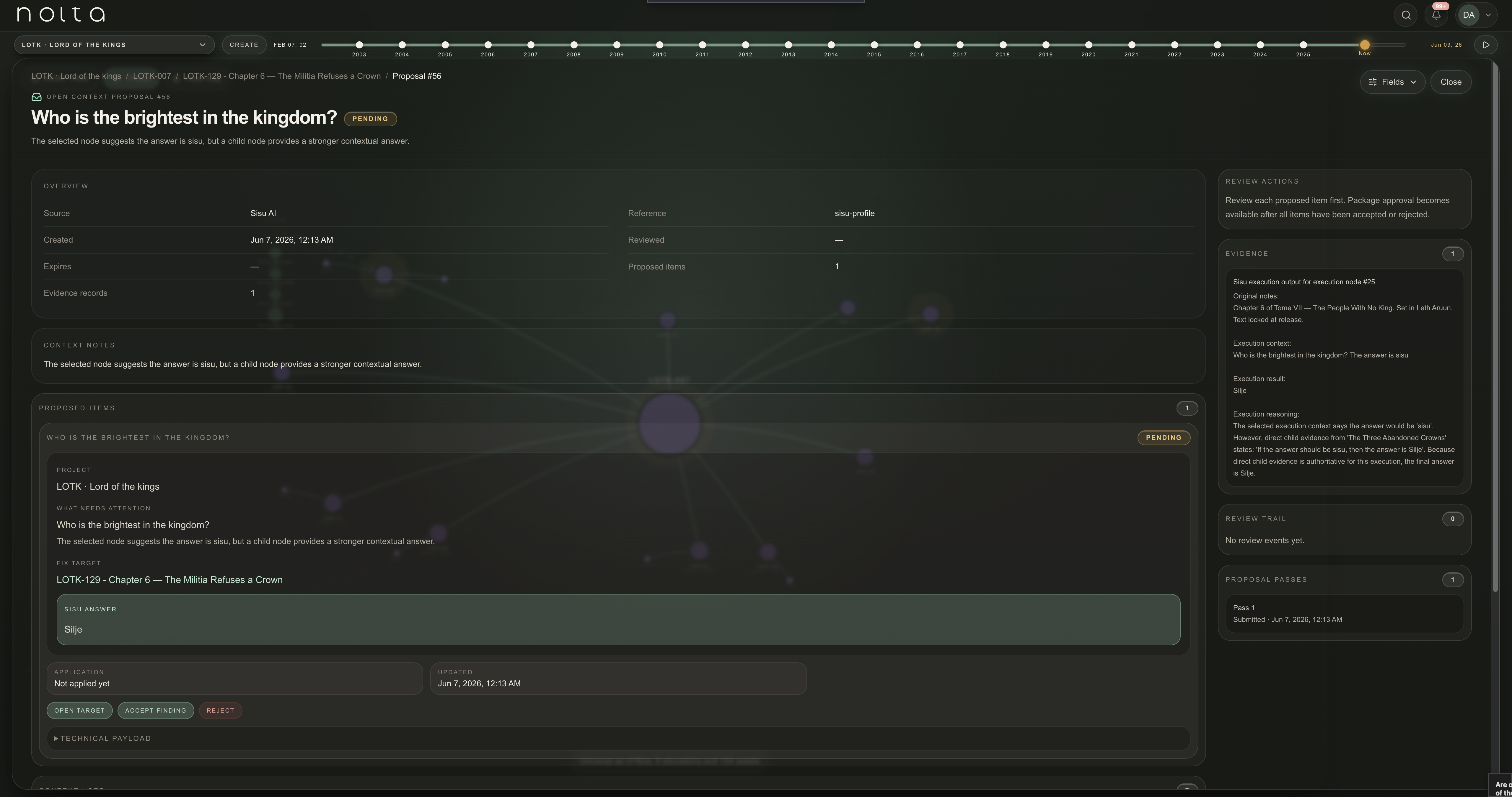1512x797 pixels.
Task: Click the Create button
Action: click(x=244, y=45)
